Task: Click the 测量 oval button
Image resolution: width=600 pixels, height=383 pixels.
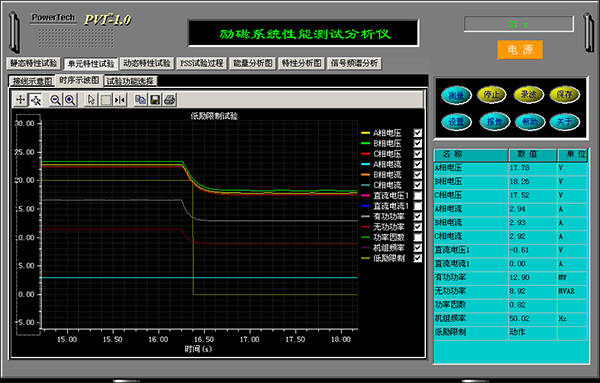Action: 456,95
